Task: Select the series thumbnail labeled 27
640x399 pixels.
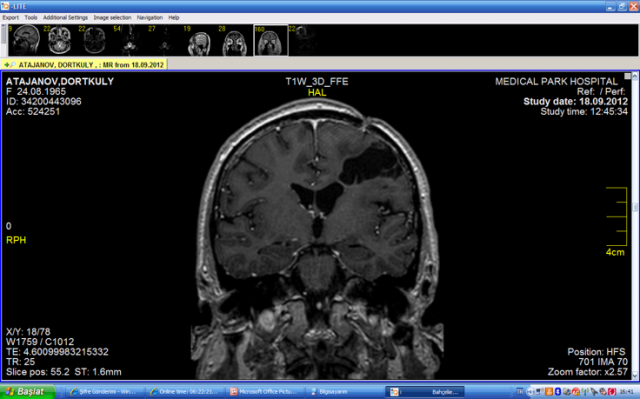Action: click(x=164, y=40)
